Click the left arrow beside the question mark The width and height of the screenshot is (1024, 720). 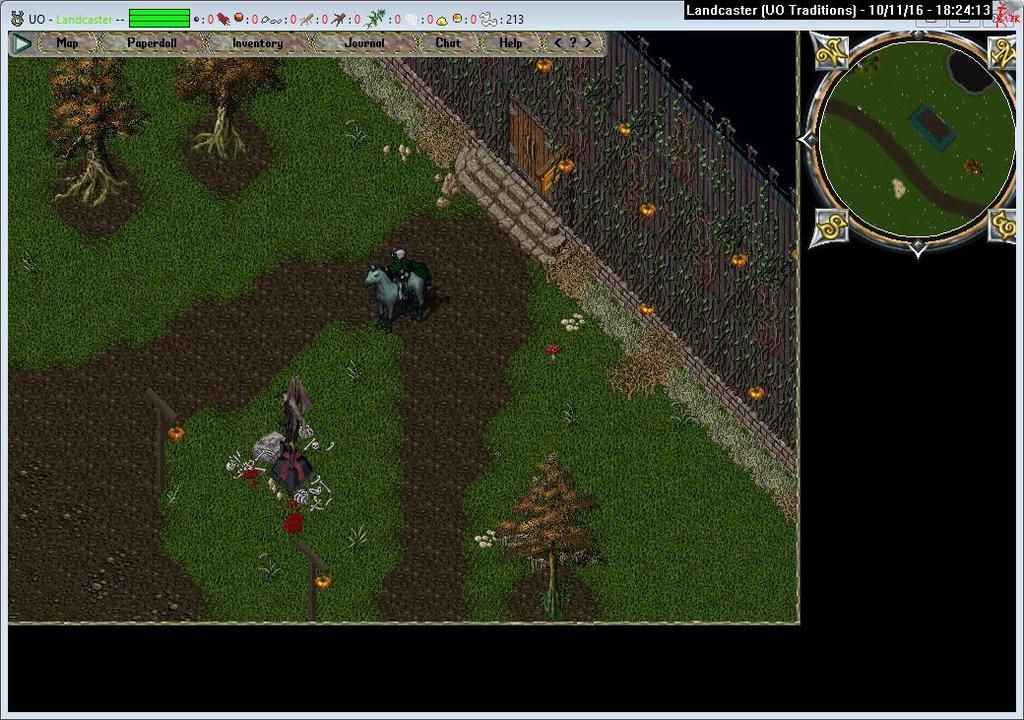click(558, 42)
